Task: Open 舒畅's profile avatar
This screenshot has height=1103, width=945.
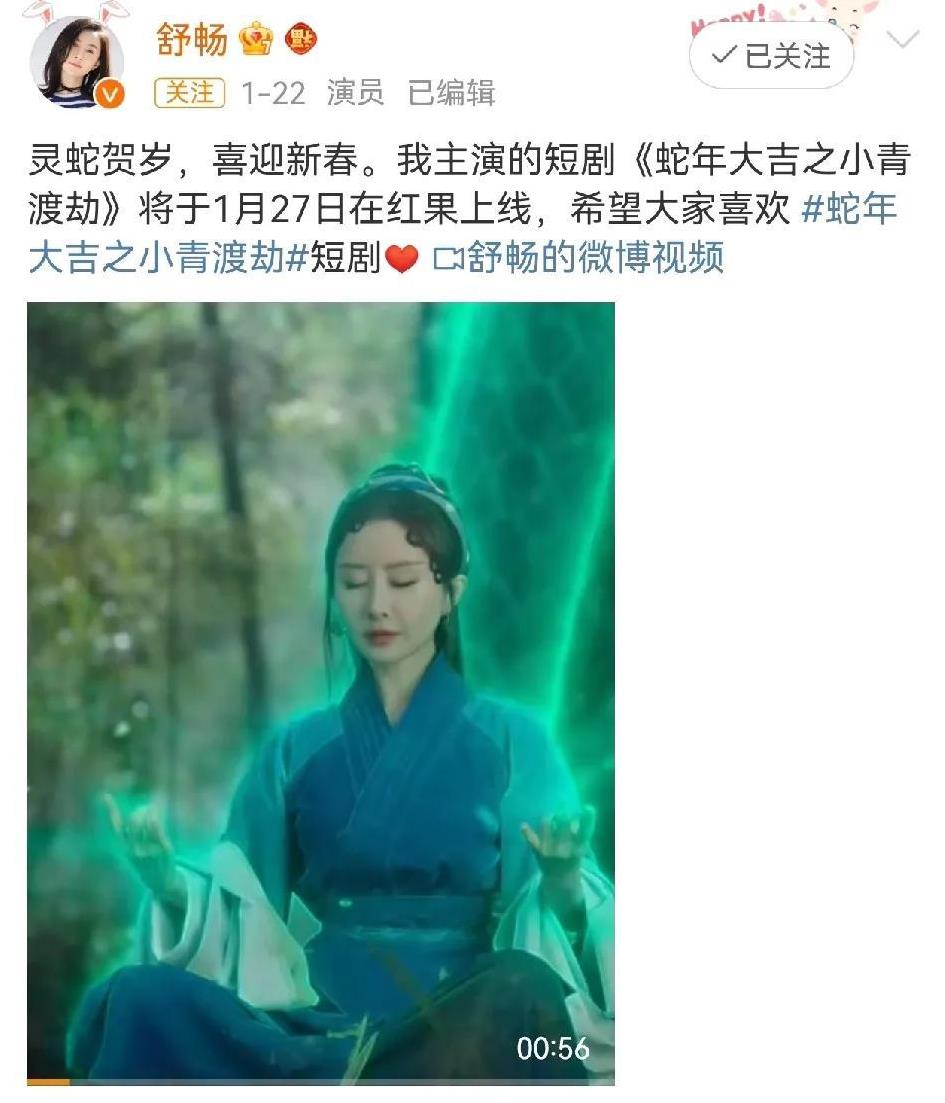Action: 75,62
